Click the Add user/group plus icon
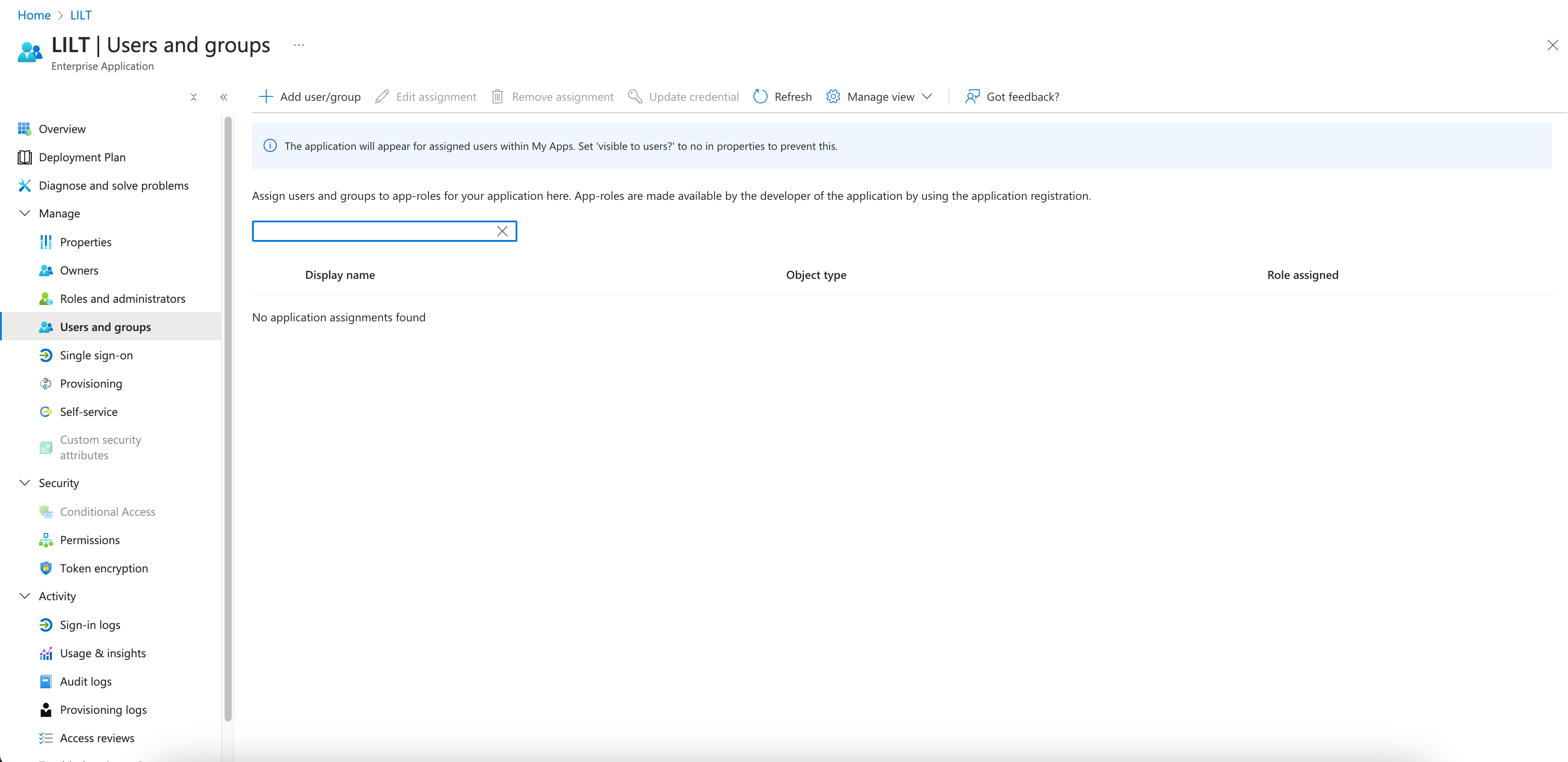1568x762 pixels. click(266, 97)
